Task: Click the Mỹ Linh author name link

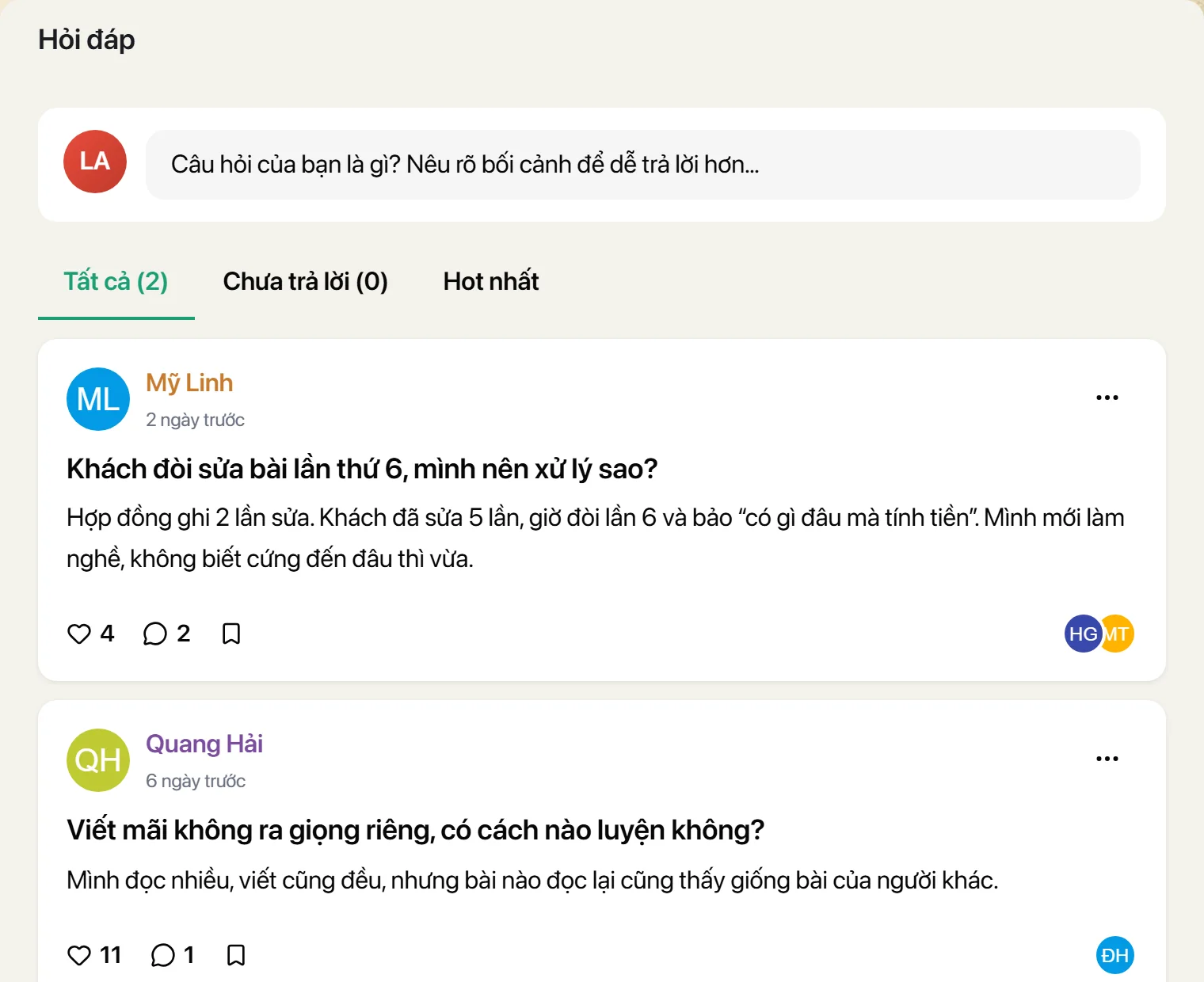Action: point(189,383)
